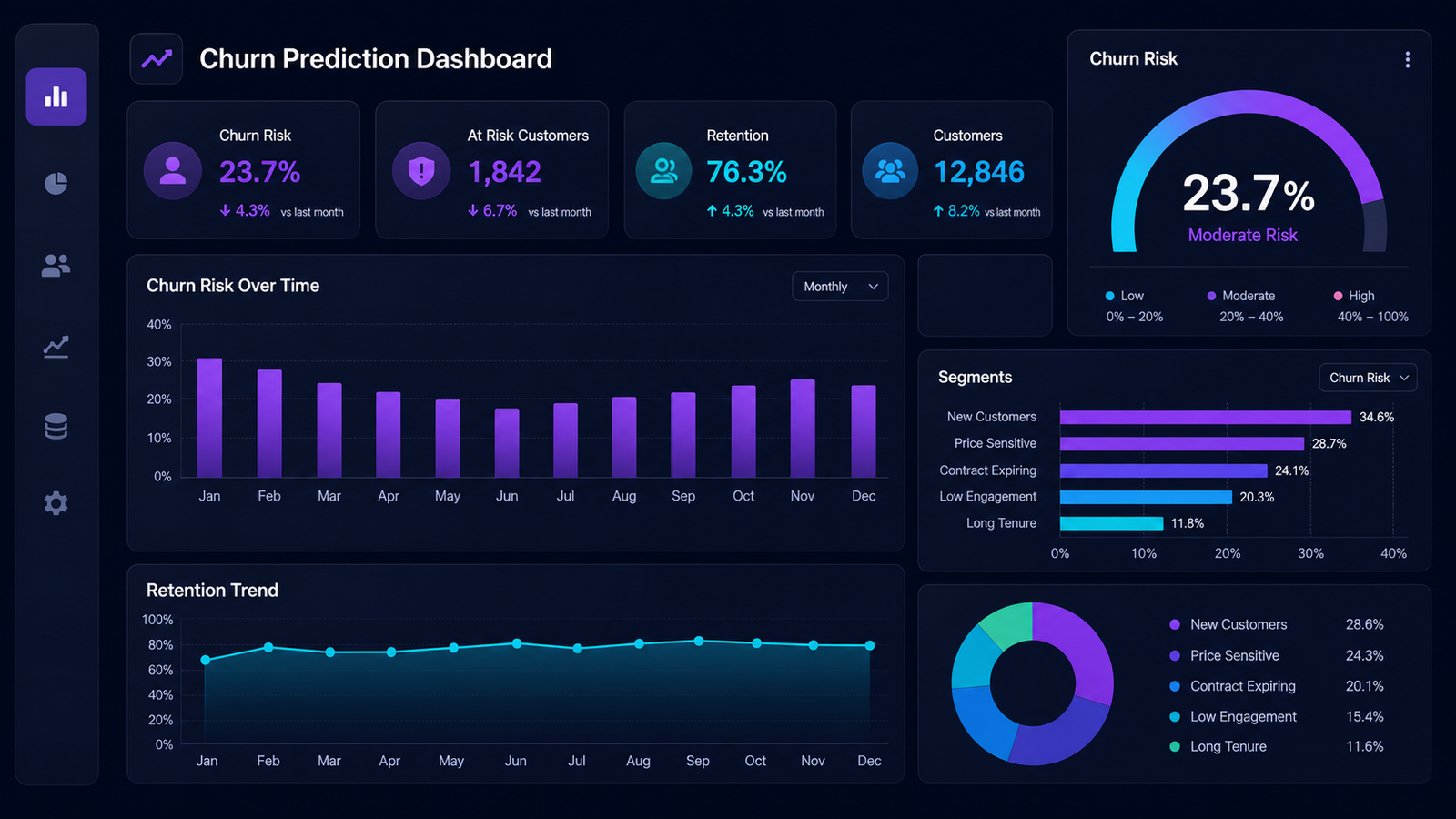Click the 11.8% Long Tenure bar value
The height and width of the screenshot is (819, 1456).
click(x=1188, y=523)
